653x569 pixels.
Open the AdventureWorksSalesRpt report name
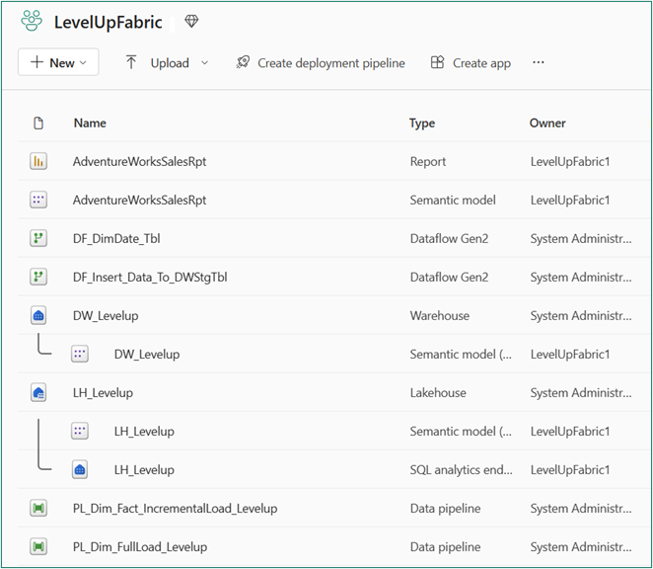tap(140, 161)
